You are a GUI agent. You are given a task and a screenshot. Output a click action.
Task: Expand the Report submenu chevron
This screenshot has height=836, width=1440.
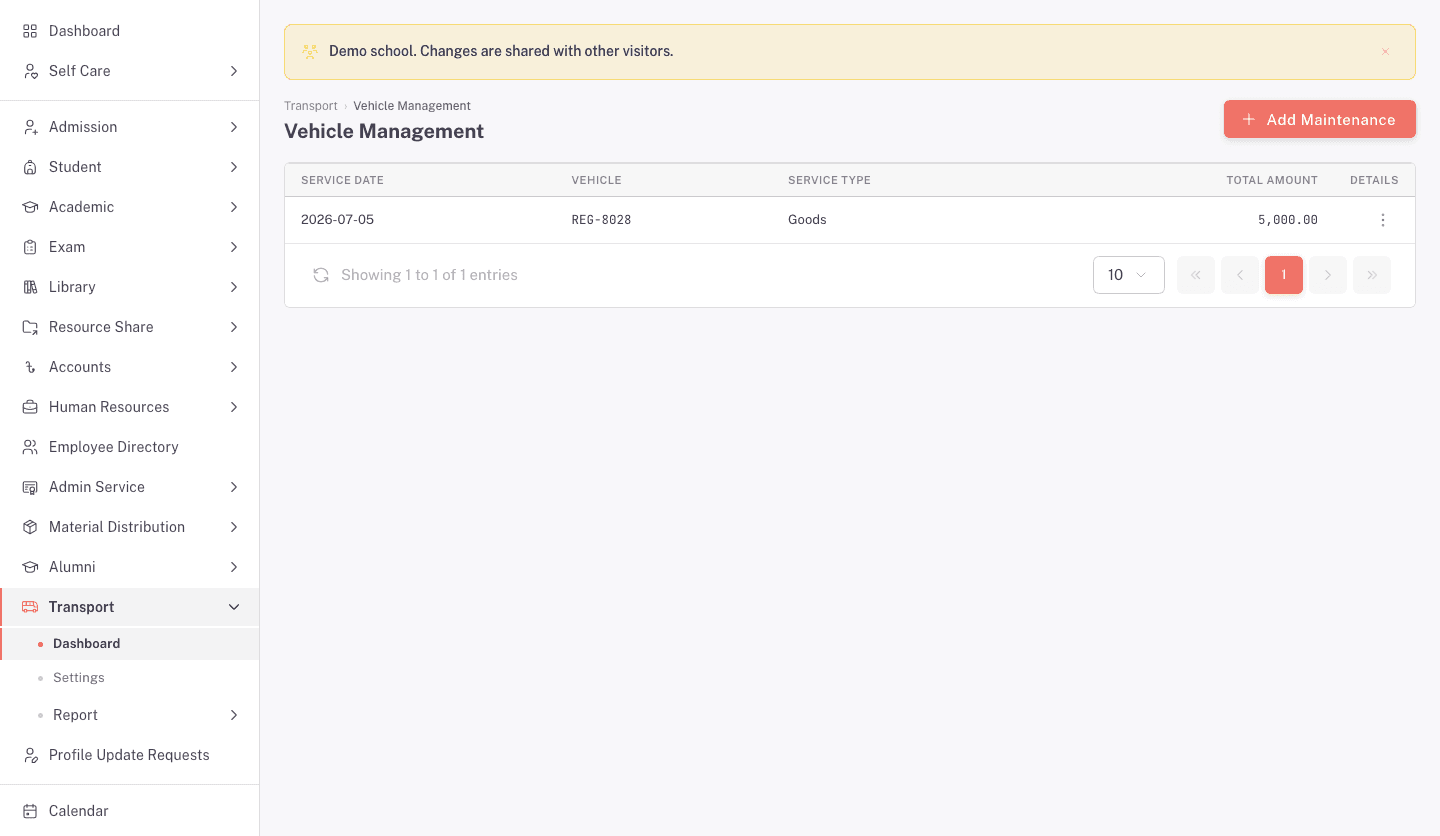click(x=234, y=715)
